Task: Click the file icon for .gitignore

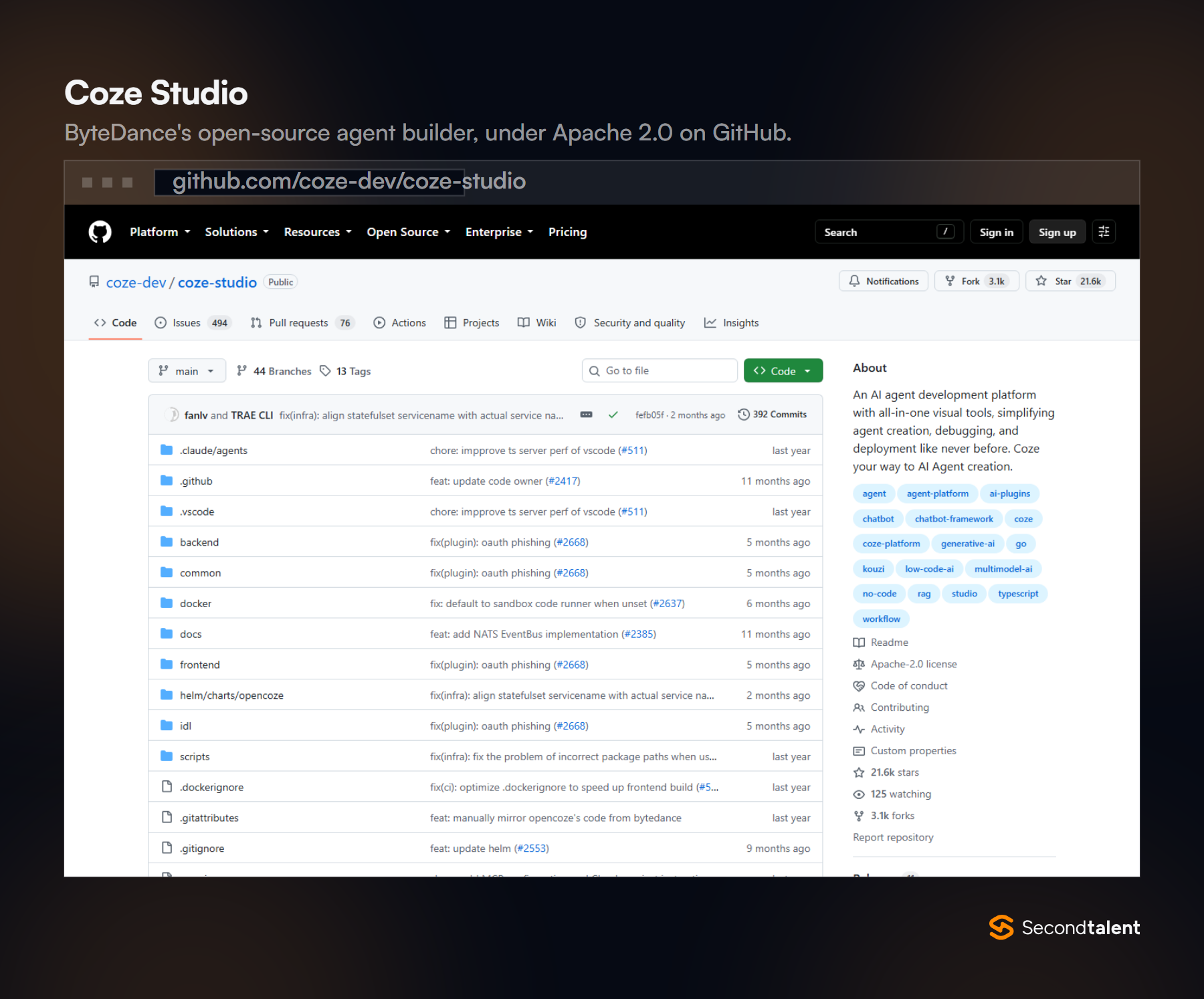Action: [x=167, y=848]
